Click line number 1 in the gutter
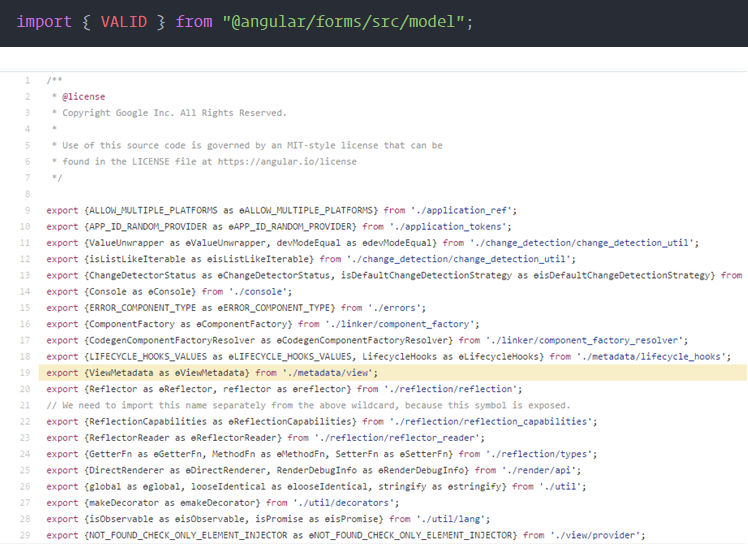748x546 pixels. 28,80
